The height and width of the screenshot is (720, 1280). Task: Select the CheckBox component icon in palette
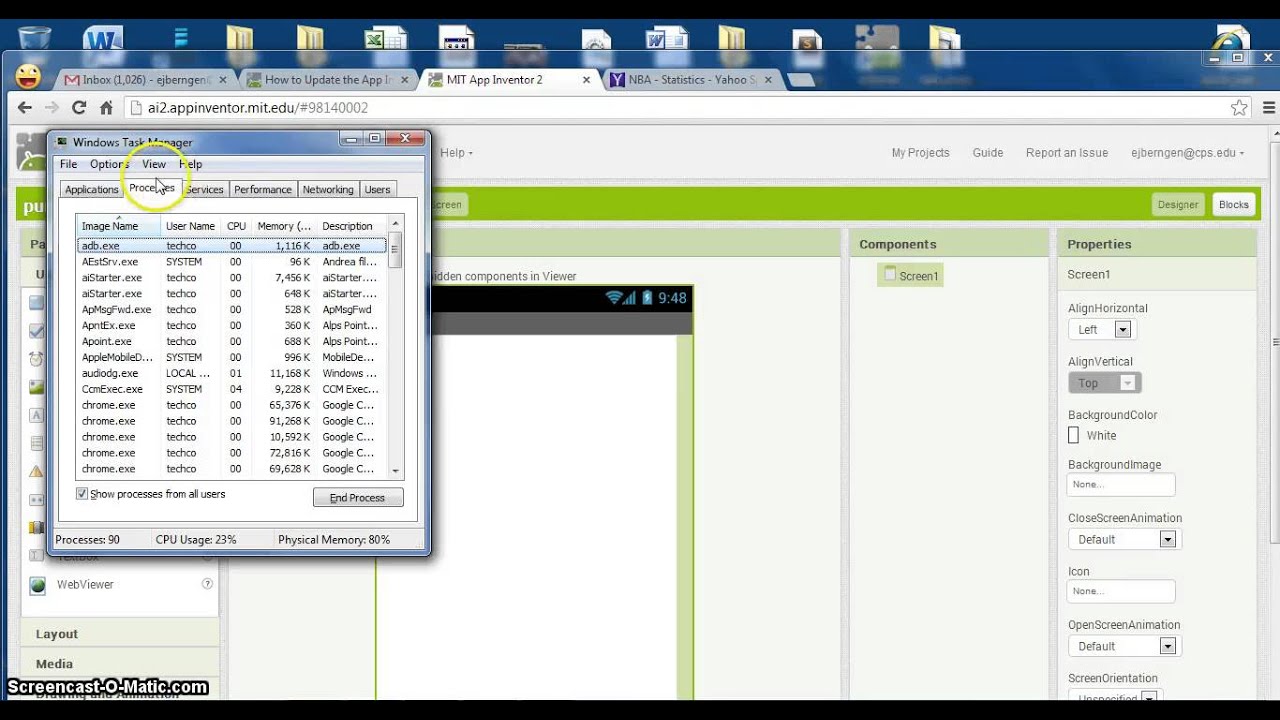(x=37, y=331)
